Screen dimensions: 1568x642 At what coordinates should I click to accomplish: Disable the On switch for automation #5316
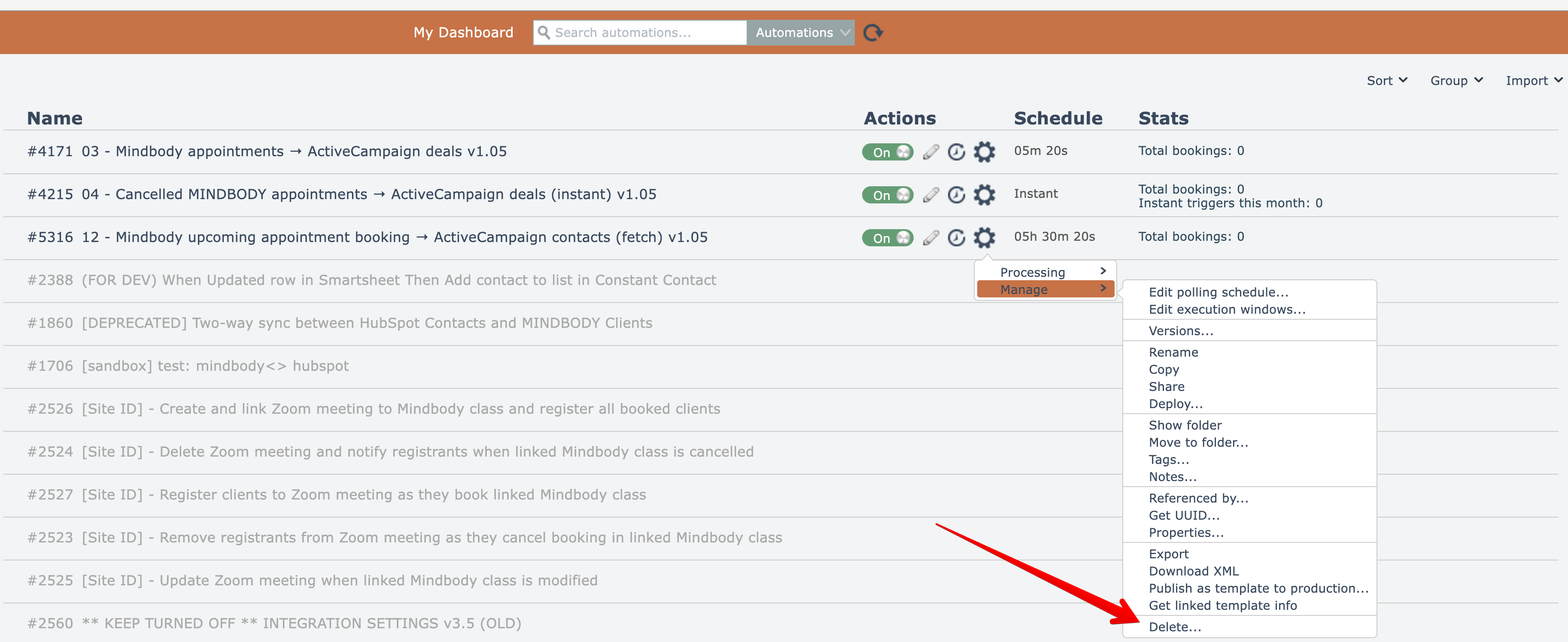pyautogui.click(x=887, y=237)
